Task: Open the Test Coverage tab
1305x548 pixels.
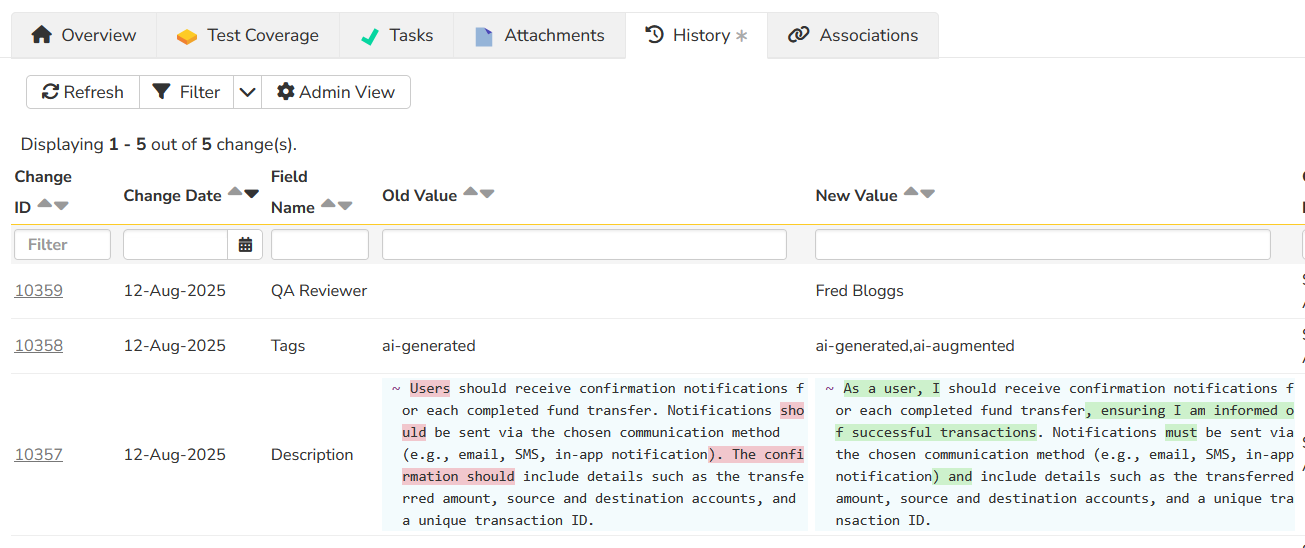Action: [x=247, y=36]
